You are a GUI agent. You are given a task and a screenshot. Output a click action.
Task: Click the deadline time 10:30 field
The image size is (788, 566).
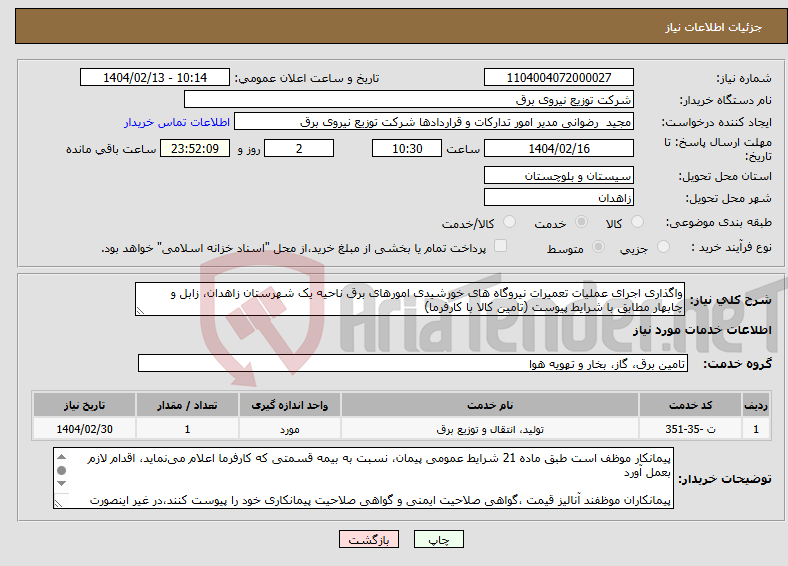tap(407, 148)
